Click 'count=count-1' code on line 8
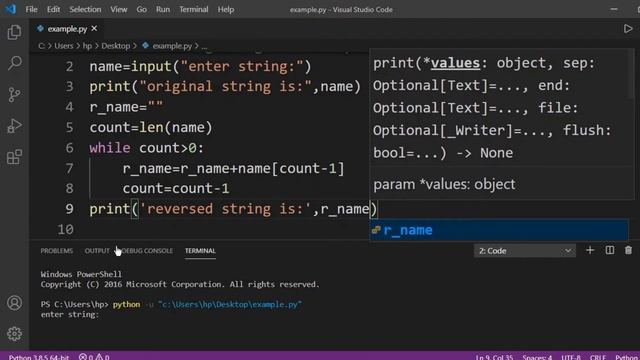This screenshot has height=360, width=640. coord(176,189)
